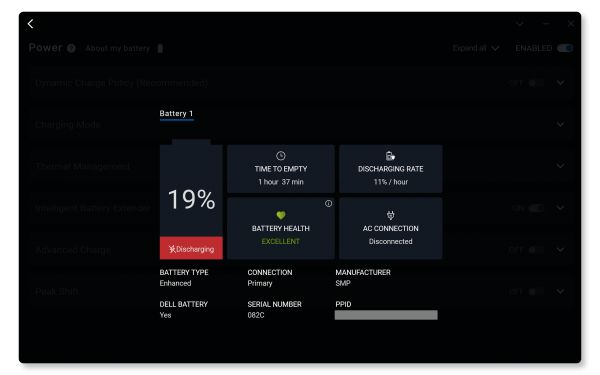Image resolution: width=600 pixels, height=375 pixels.
Task: Open Power help question mark icon
Action: [x=71, y=48]
